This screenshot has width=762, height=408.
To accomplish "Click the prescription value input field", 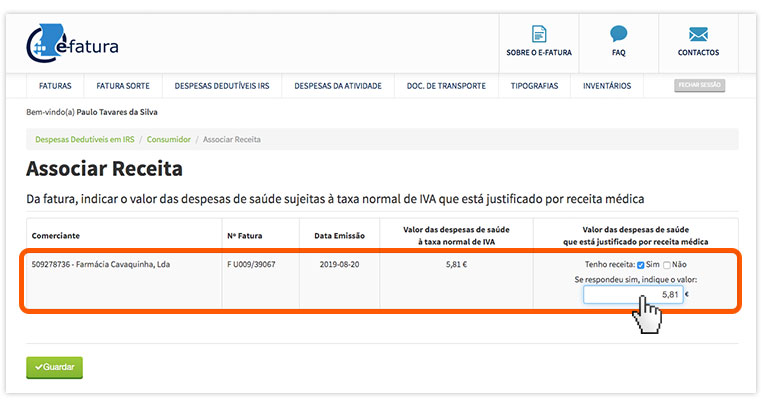I will tap(632, 294).
